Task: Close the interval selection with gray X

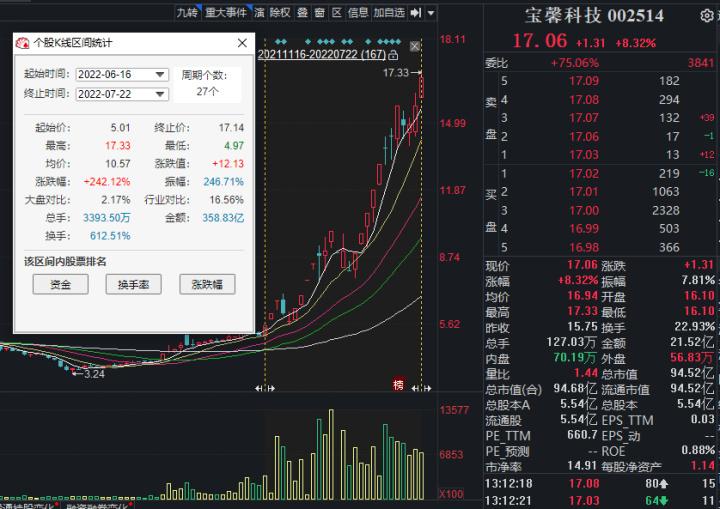Action: click(x=415, y=46)
